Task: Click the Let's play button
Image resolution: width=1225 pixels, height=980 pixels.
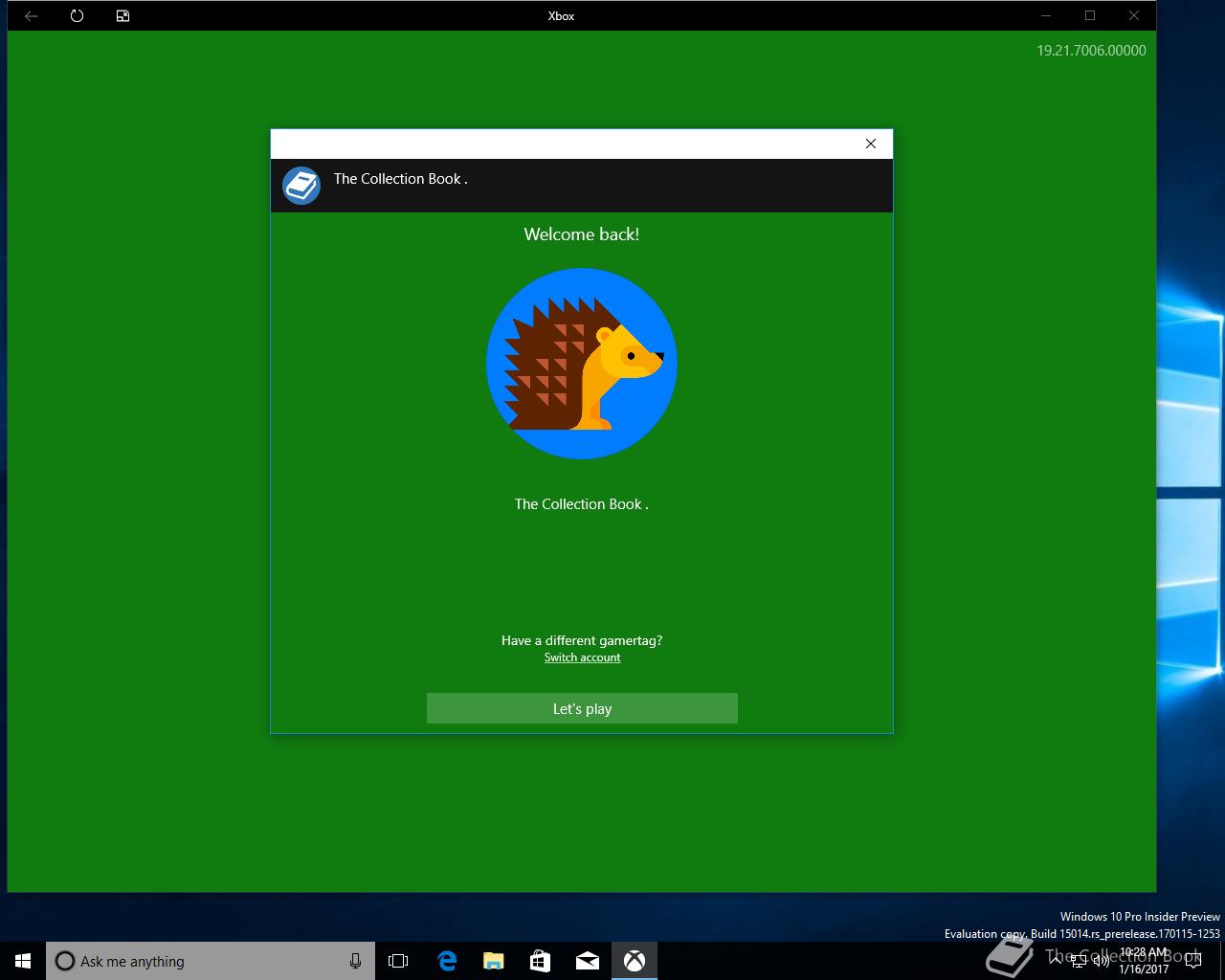Action: pos(582,708)
